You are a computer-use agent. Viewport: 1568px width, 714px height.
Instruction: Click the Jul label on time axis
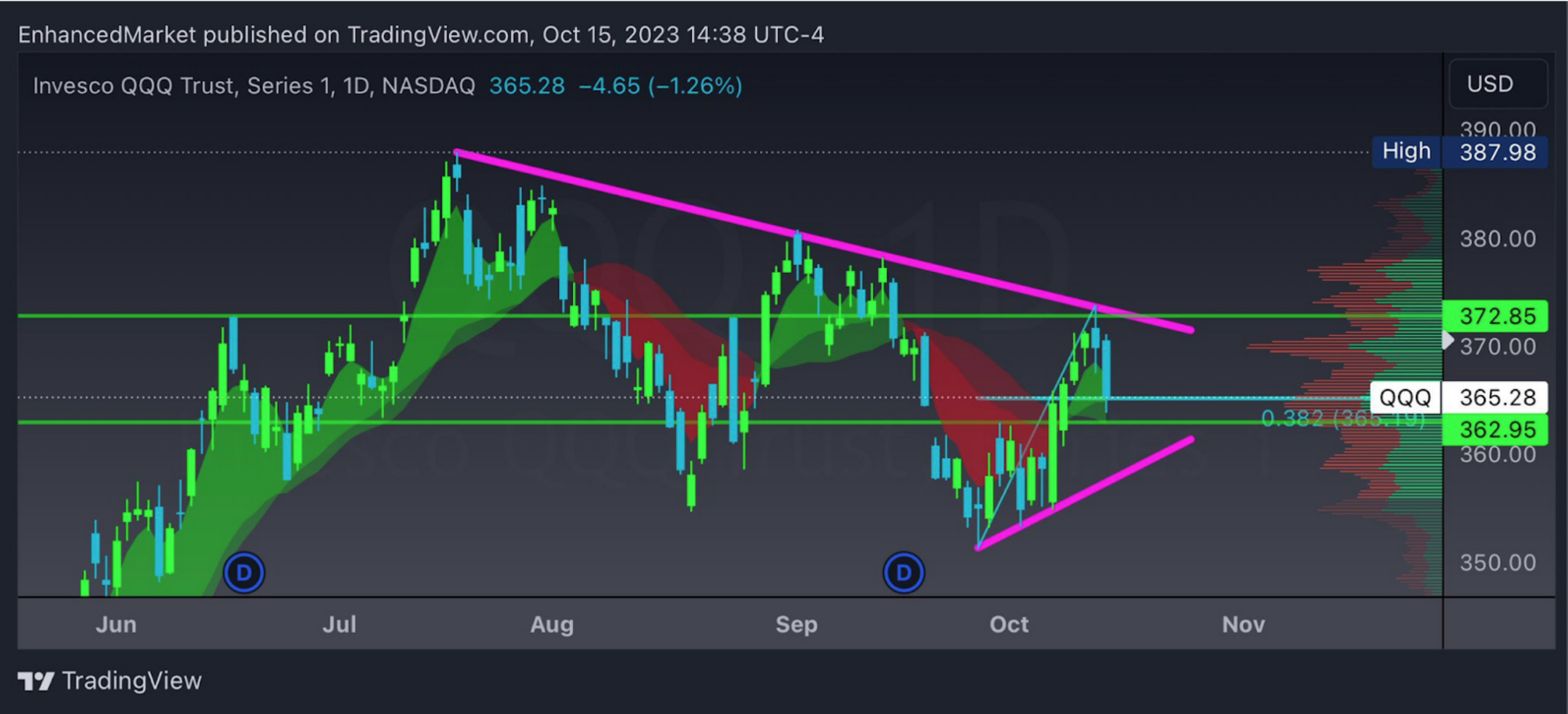click(x=339, y=624)
